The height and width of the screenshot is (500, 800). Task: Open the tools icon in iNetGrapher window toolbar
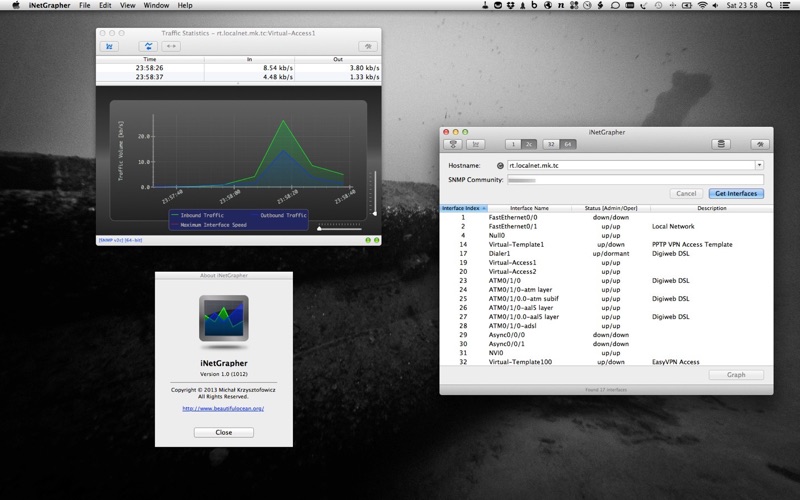click(x=760, y=144)
